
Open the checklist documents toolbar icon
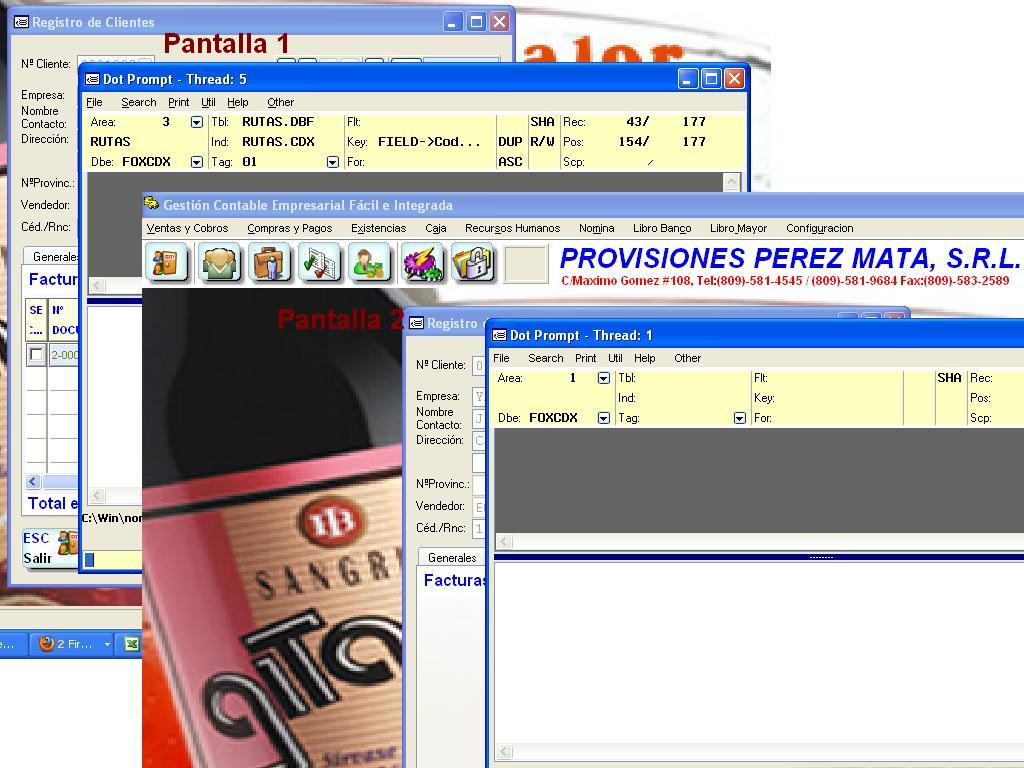coord(320,263)
